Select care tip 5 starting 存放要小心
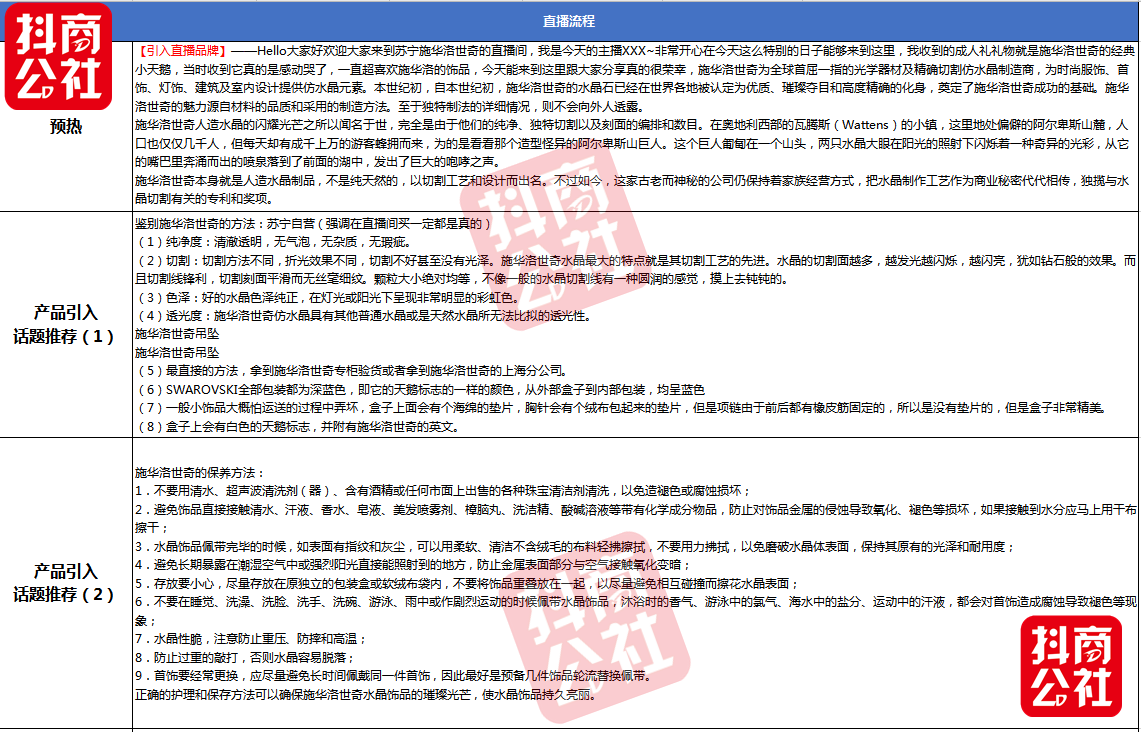Viewport: 1141px width, 732px height. point(467,584)
